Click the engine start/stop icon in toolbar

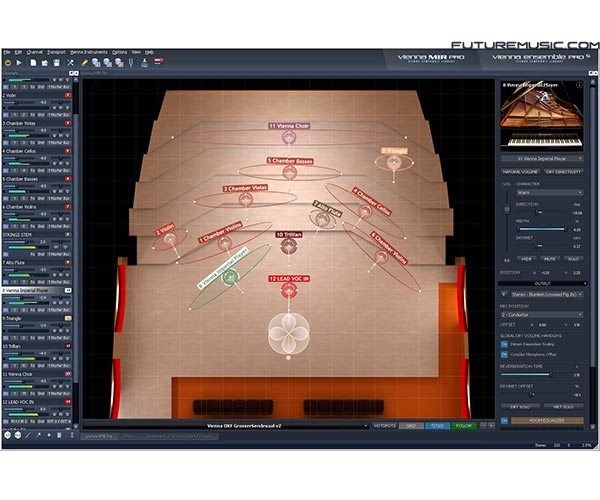[8, 63]
